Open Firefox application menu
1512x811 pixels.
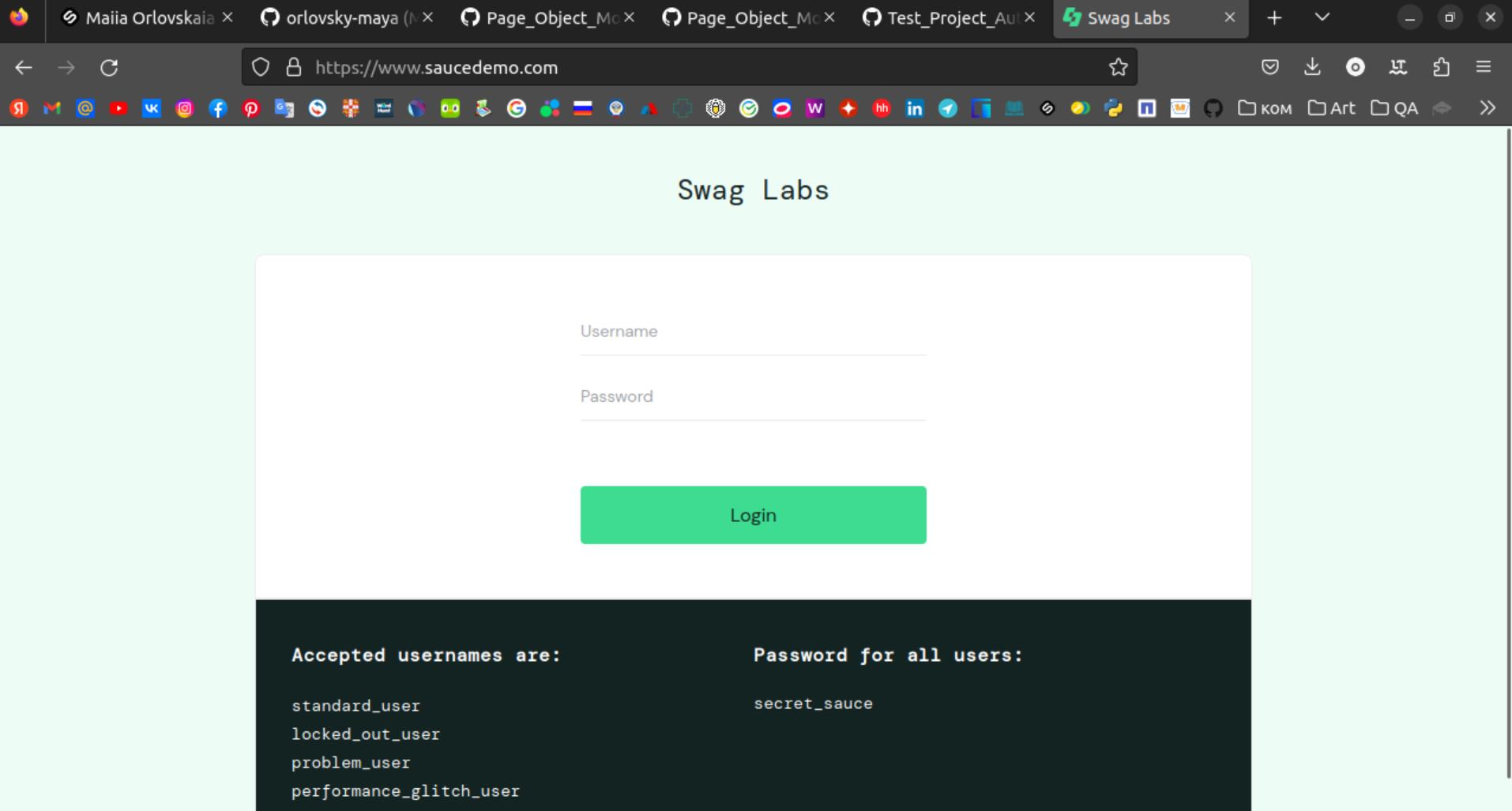(x=1484, y=67)
